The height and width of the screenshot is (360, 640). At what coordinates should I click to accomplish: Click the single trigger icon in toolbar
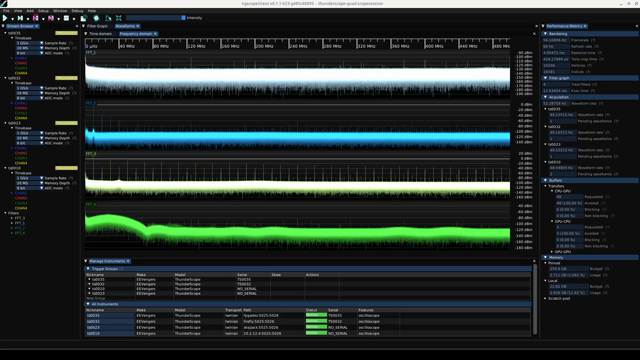[x=20, y=18]
